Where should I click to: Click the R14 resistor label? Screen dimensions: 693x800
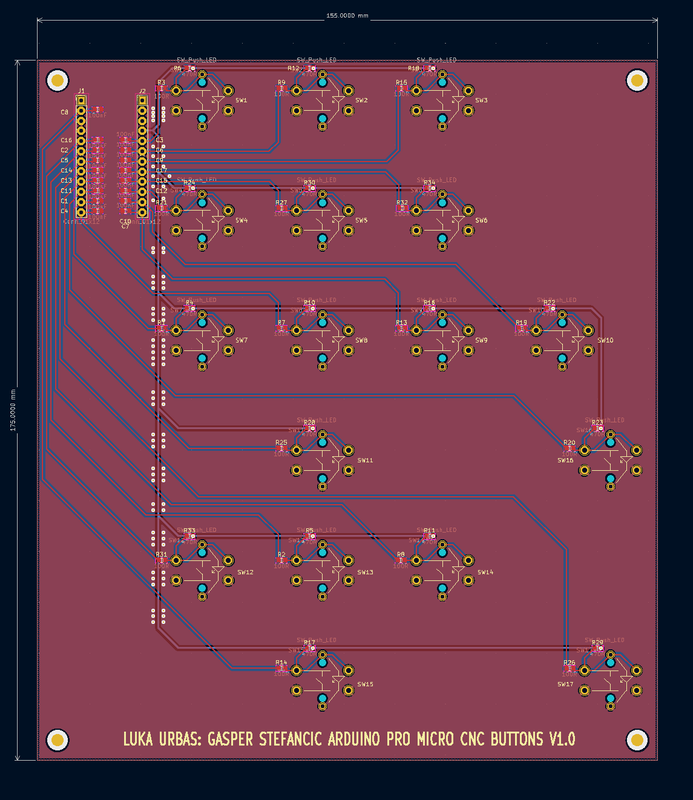(x=281, y=662)
